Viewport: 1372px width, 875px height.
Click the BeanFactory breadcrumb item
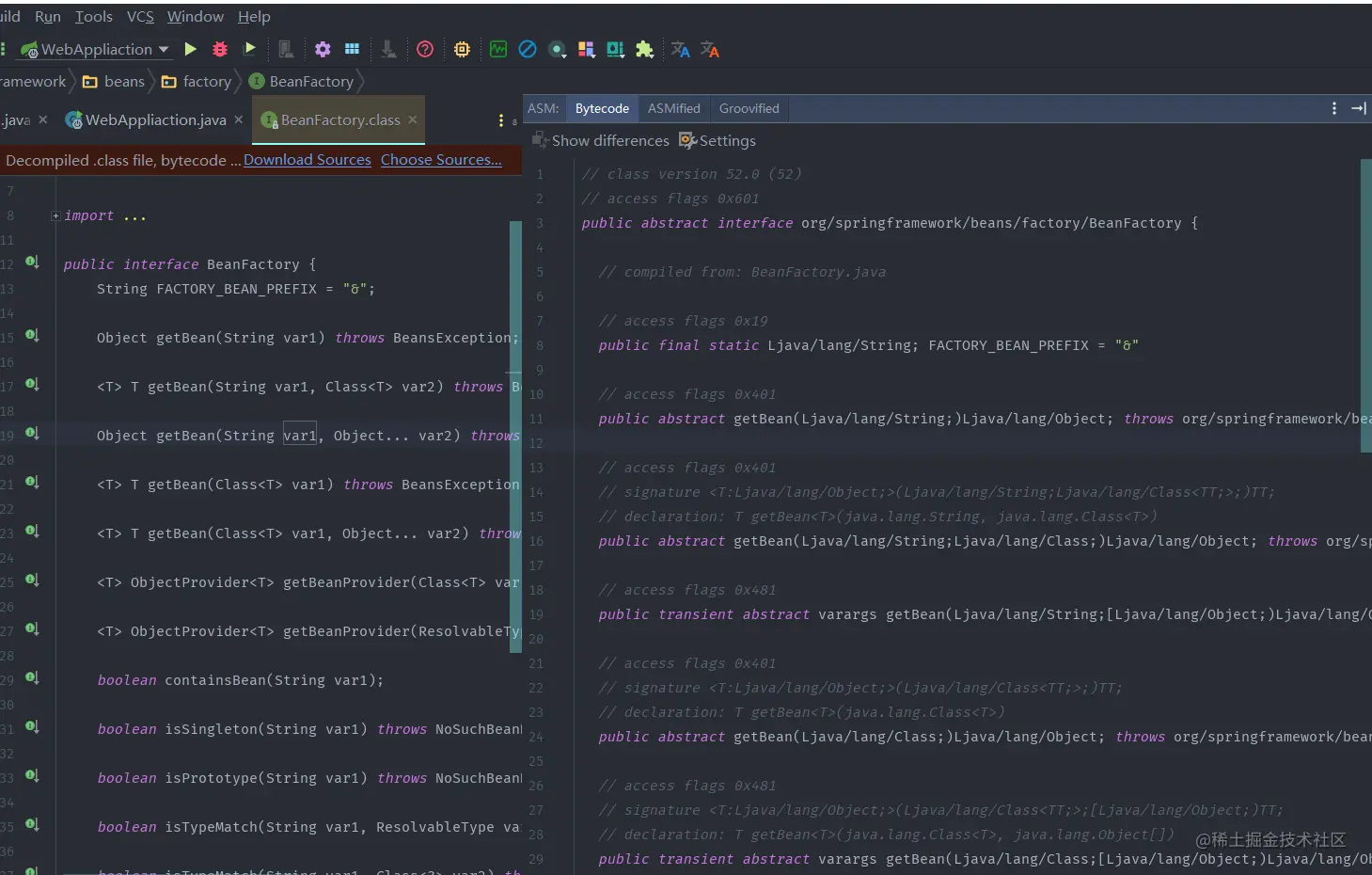(301, 82)
